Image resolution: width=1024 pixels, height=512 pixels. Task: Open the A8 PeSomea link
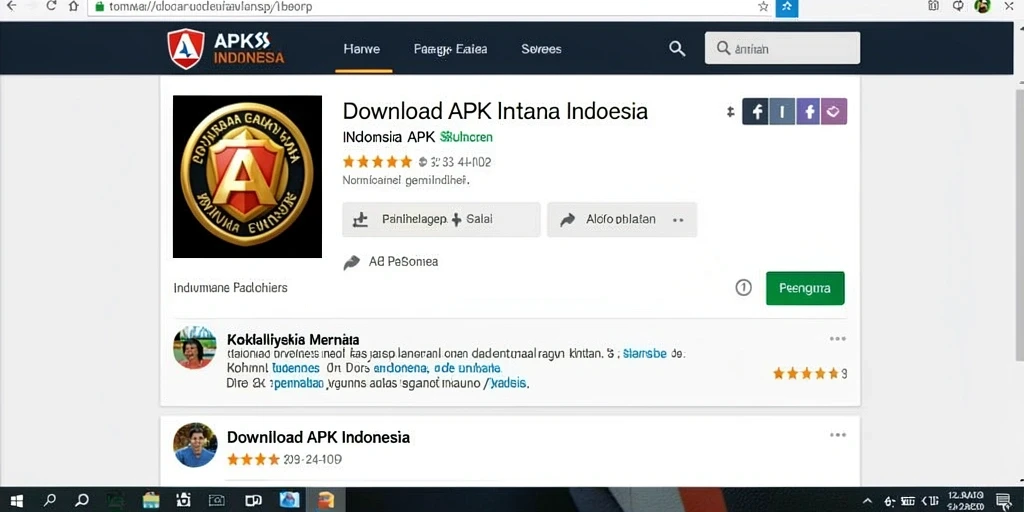click(x=391, y=262)
